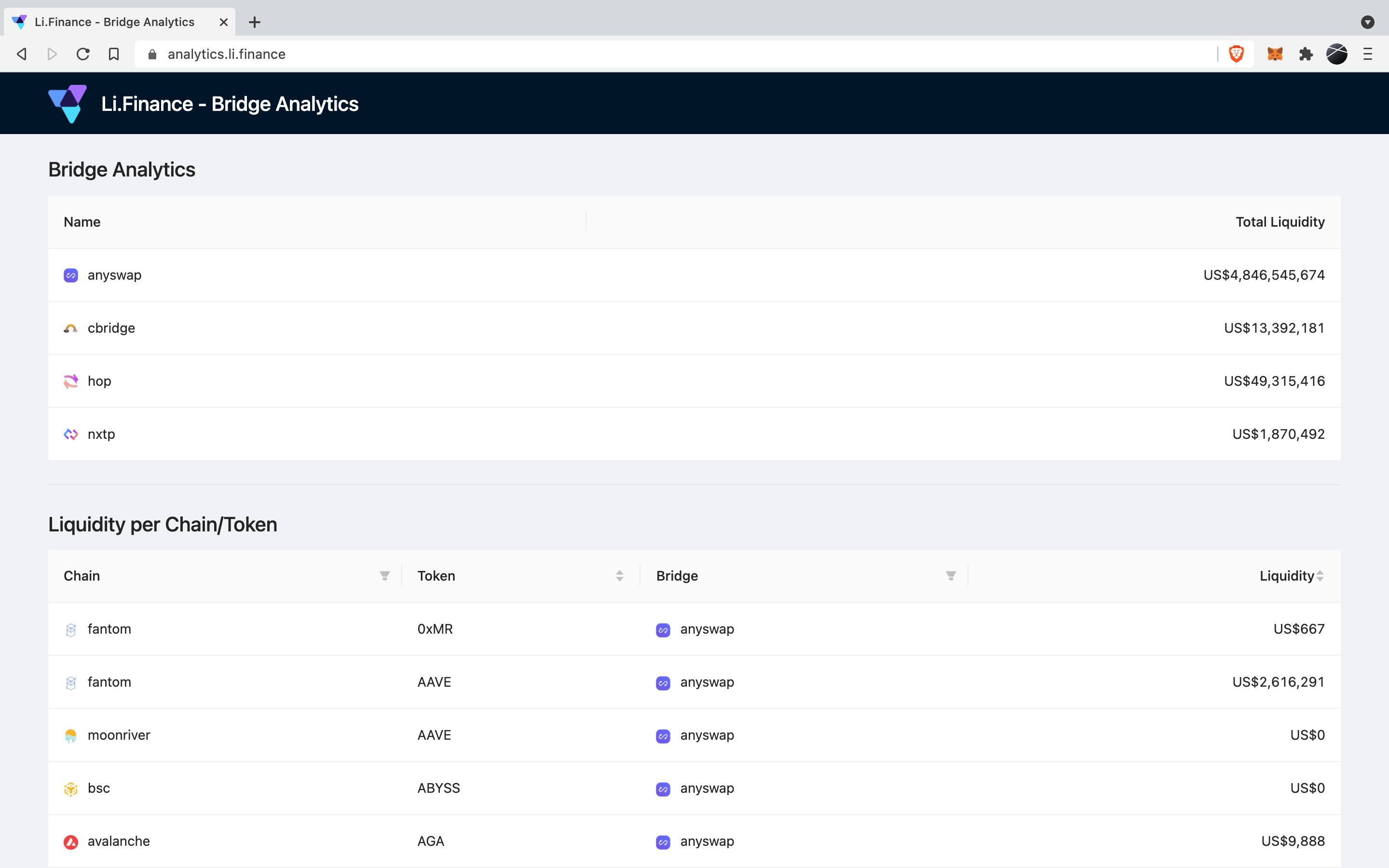Click the Liquidity per Chain/Token heading
1389x868 pixels.
[x=163, y=525]
